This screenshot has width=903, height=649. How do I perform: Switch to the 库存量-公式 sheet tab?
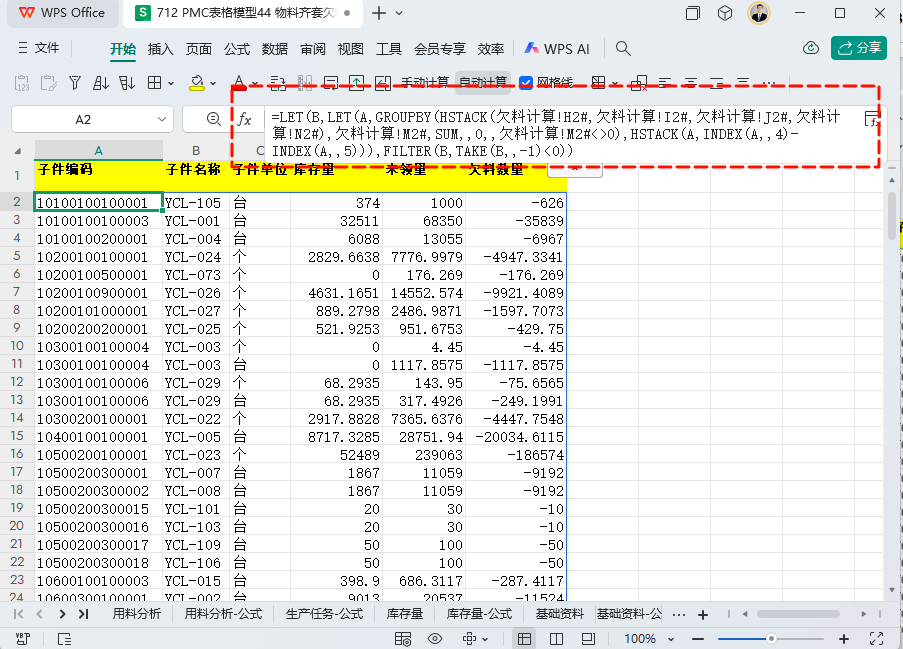click(479, 614)
